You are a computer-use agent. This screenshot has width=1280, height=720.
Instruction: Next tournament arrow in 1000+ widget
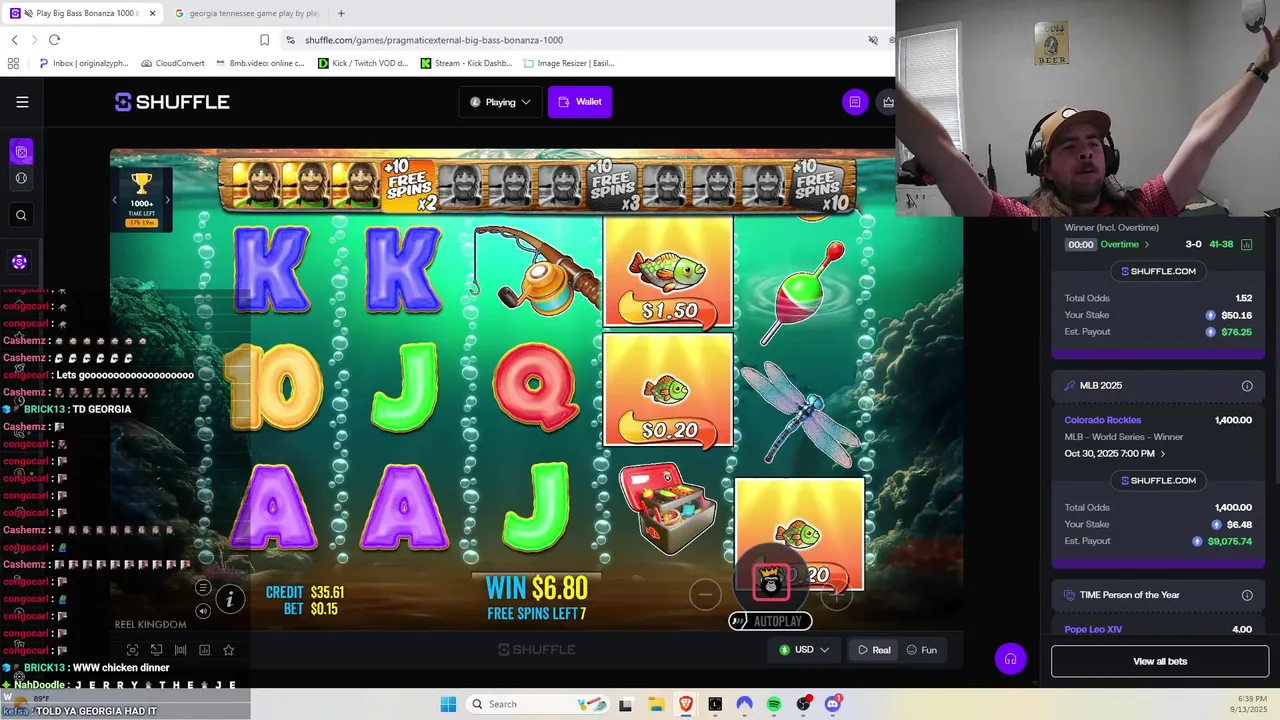167,200
